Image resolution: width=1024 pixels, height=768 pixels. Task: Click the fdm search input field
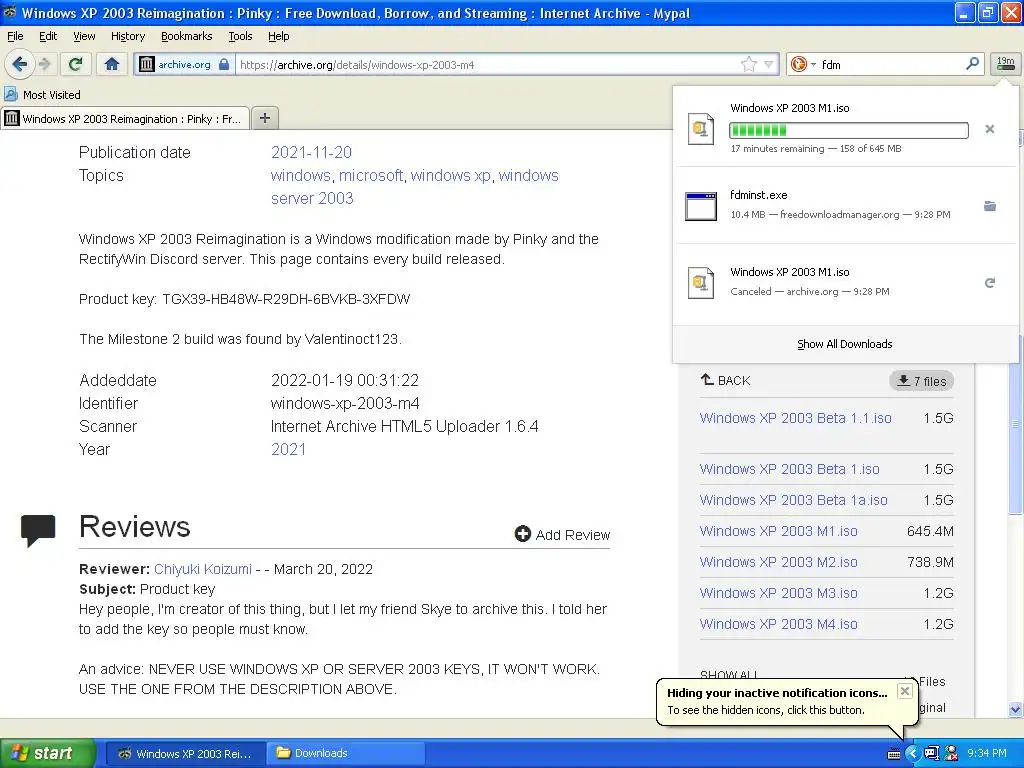891,65
